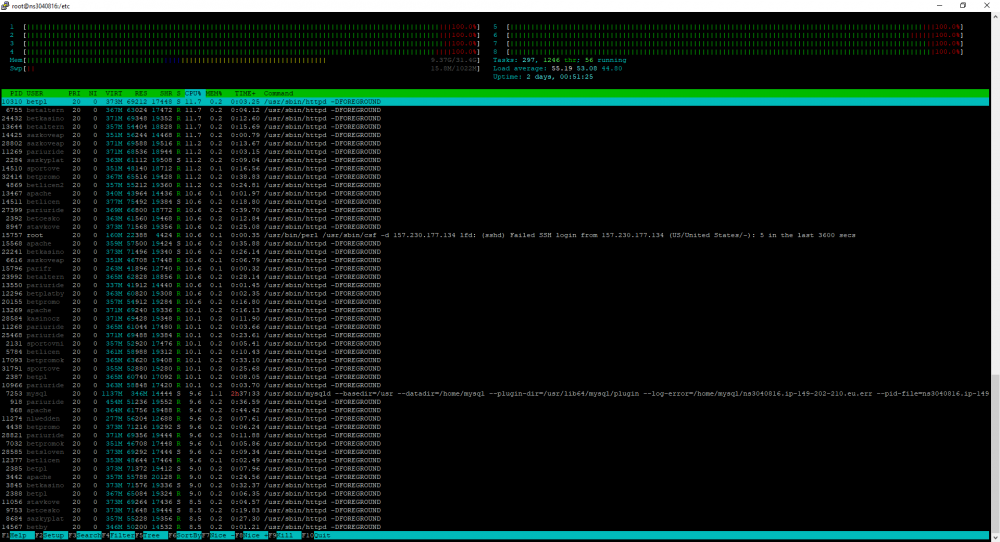1000x542 pixels.
Task: Open F2 Setup in htop footer
Action: click(x=52, y=536)
